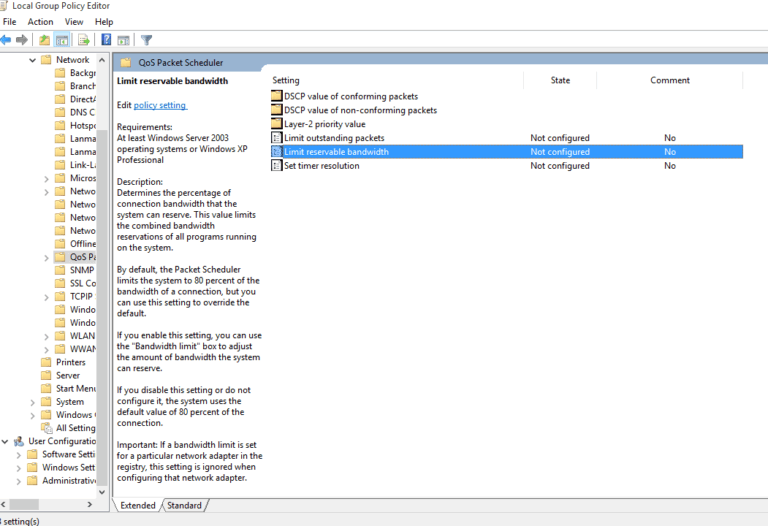Expand the System tree node arrow
This screenshot has height=526, width=768.
pyautogui.click(x=32, y=403)
